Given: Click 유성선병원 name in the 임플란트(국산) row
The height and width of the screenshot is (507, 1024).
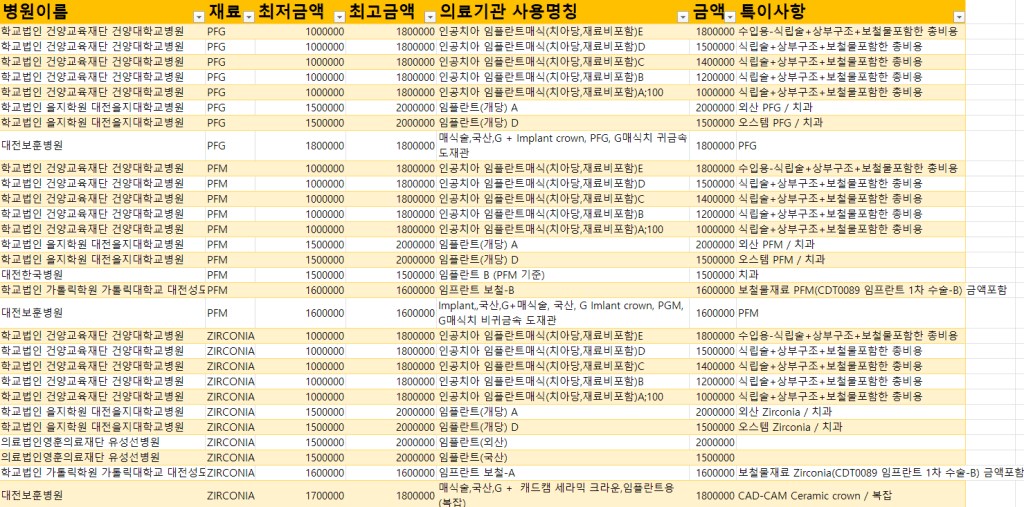Looking at the screenshot, I should [103, 457].
